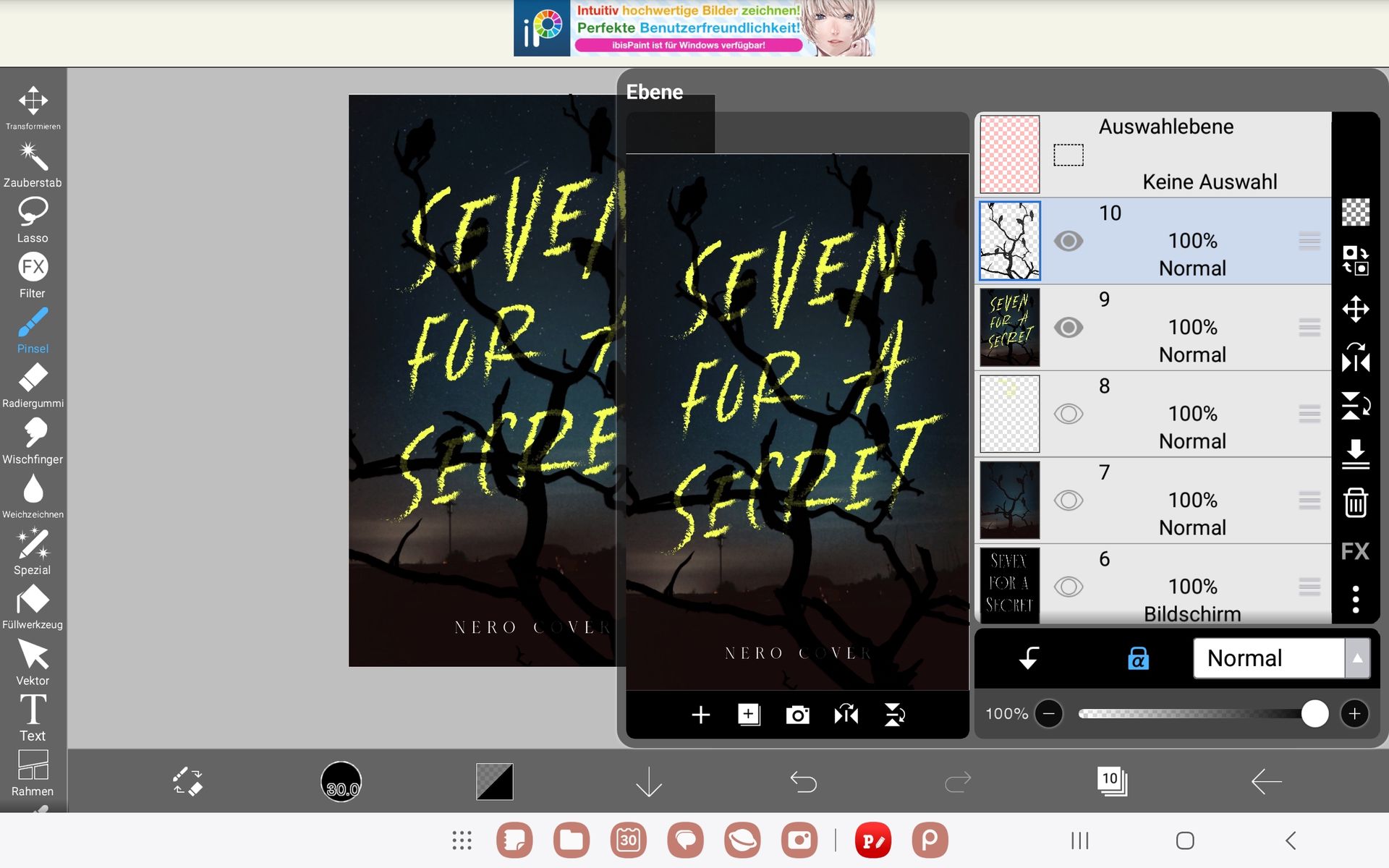The width and height of the screenshot is (1389, 868).
Task: Open the app drawer grid icon
Action: pyautogui.click(x=462, y=841)
